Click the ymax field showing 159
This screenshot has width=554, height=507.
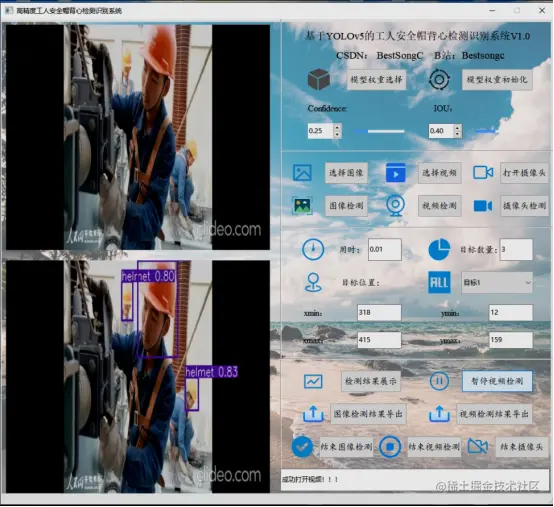(511, 340)
